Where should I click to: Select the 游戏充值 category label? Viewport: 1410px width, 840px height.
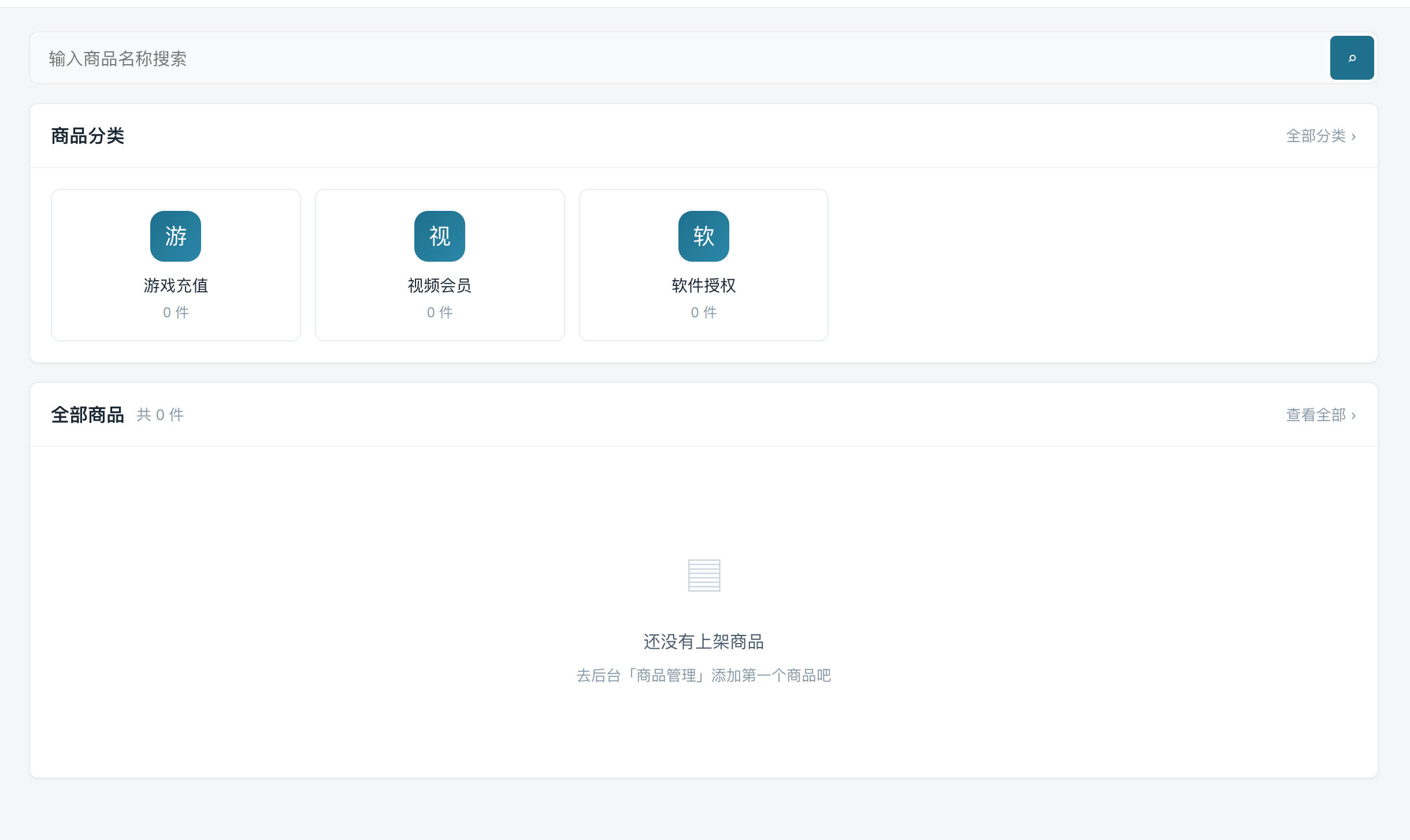tap(176, 285)
